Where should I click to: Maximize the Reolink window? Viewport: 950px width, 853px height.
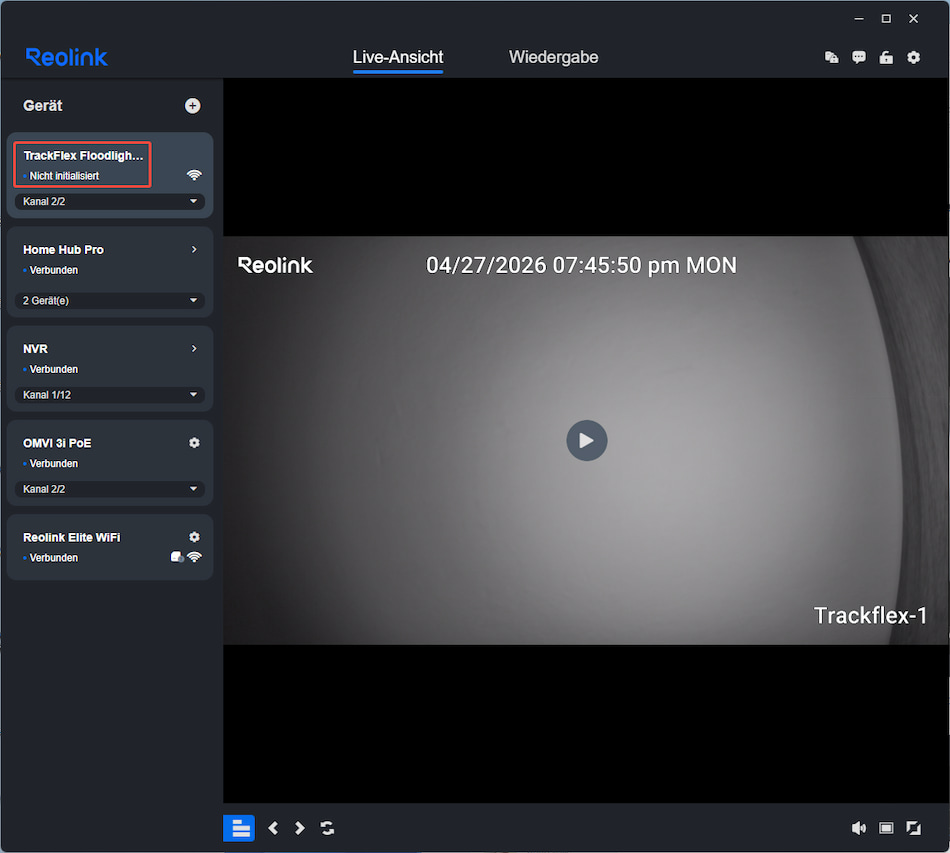(886, 19)
